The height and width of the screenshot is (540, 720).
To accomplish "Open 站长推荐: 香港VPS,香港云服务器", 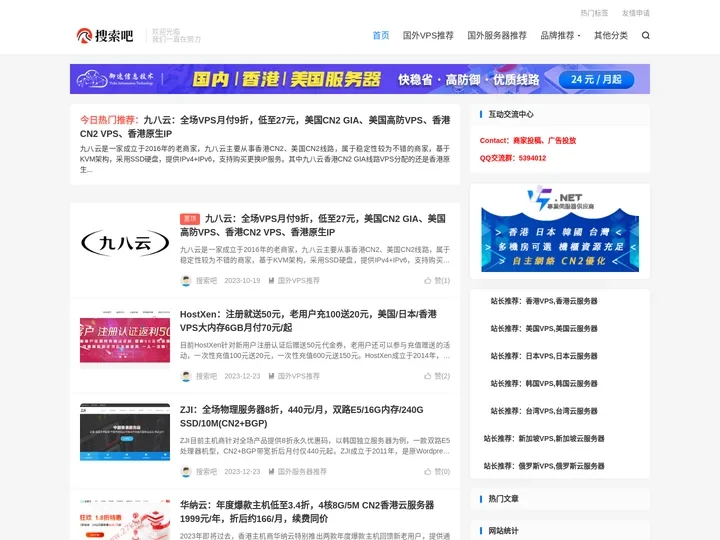I will point(544,301).
